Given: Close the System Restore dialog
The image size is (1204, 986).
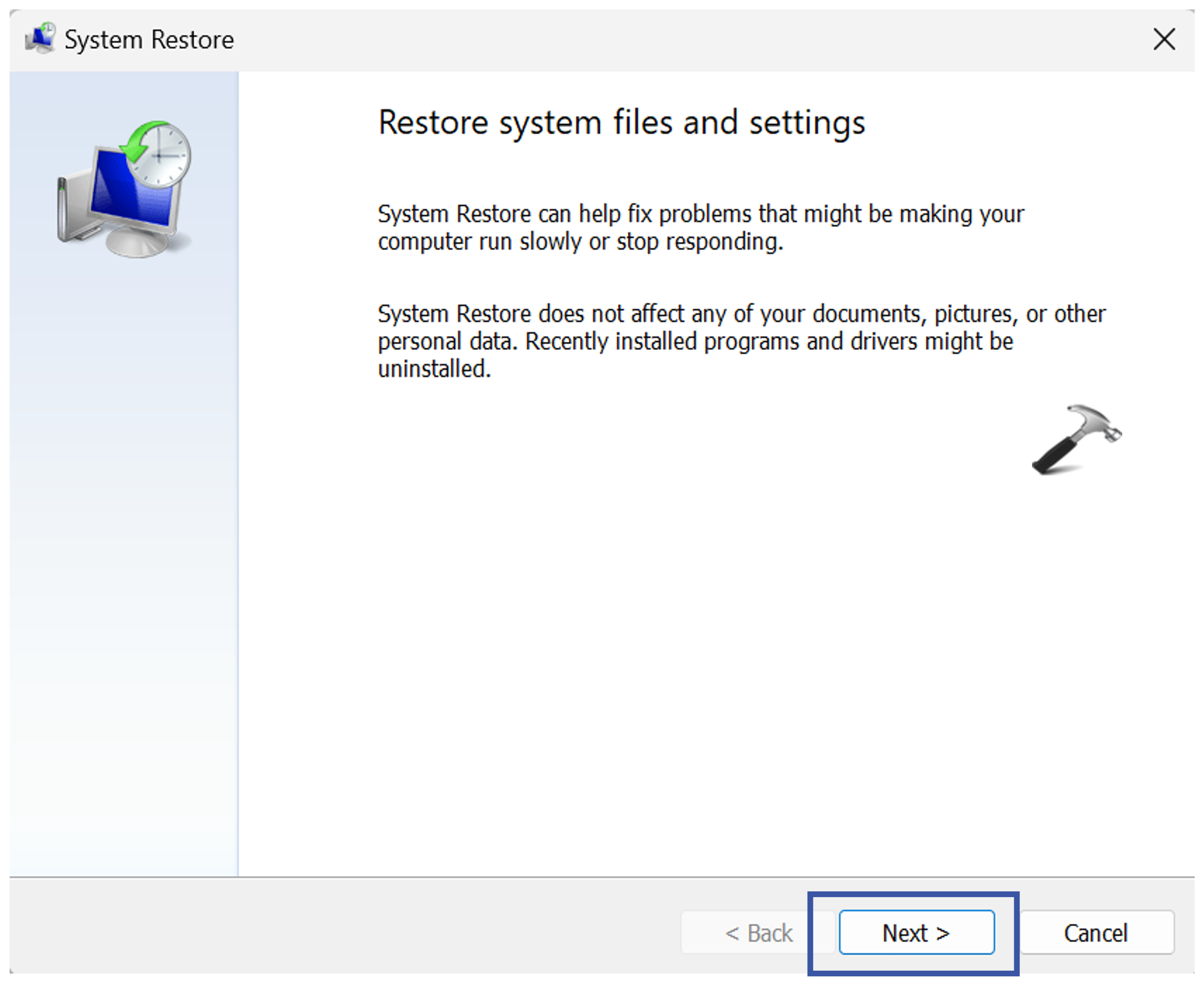Looking at the screenshot, I should (1164, 40).
